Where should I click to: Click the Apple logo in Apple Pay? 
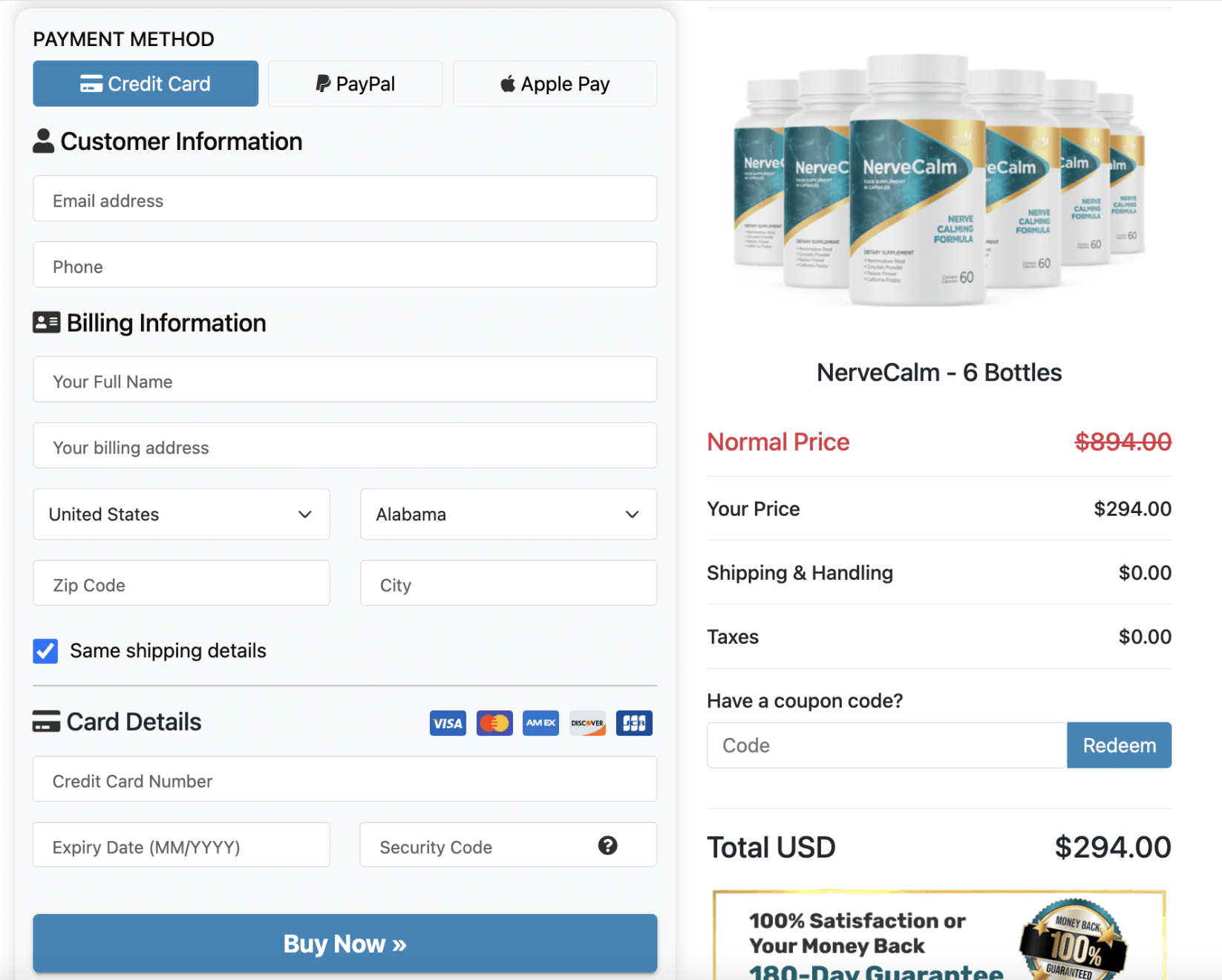(x=508, y=83)
